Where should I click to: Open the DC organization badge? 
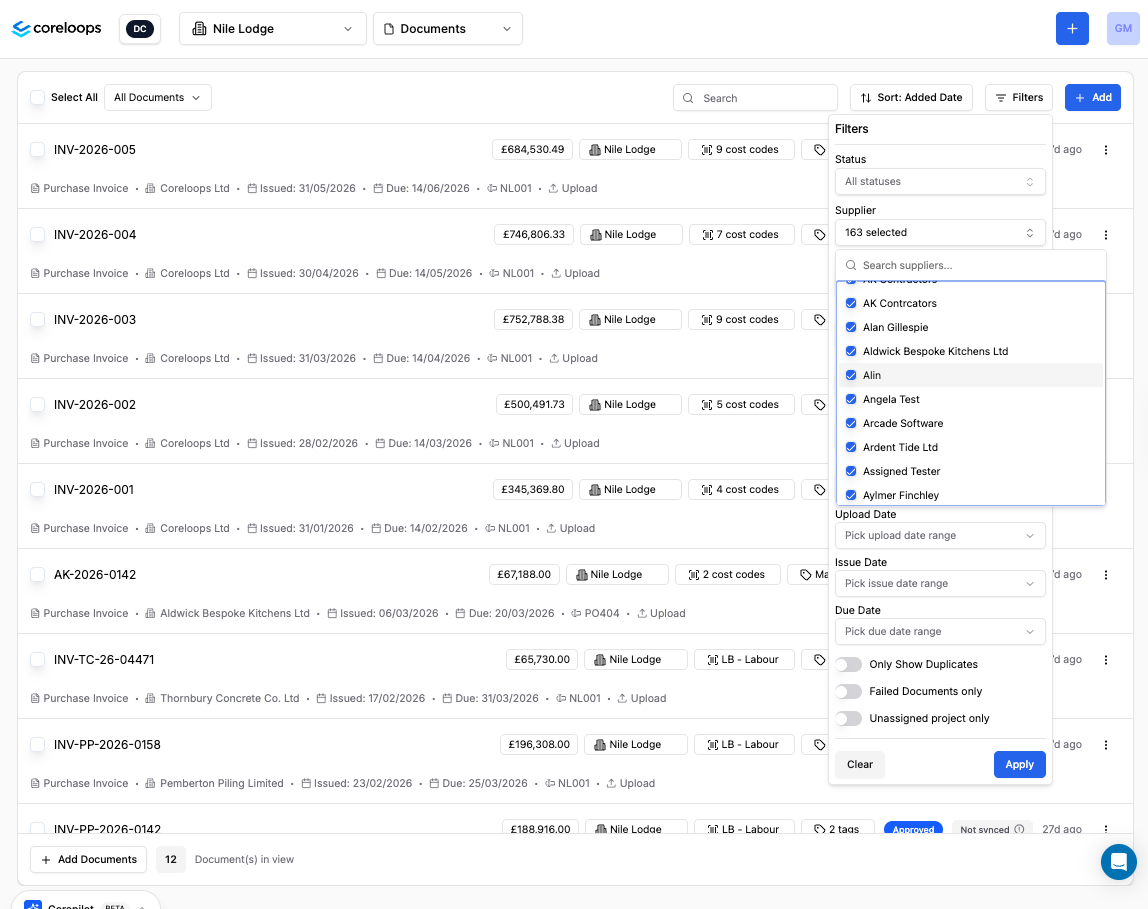tap(140, 29)
